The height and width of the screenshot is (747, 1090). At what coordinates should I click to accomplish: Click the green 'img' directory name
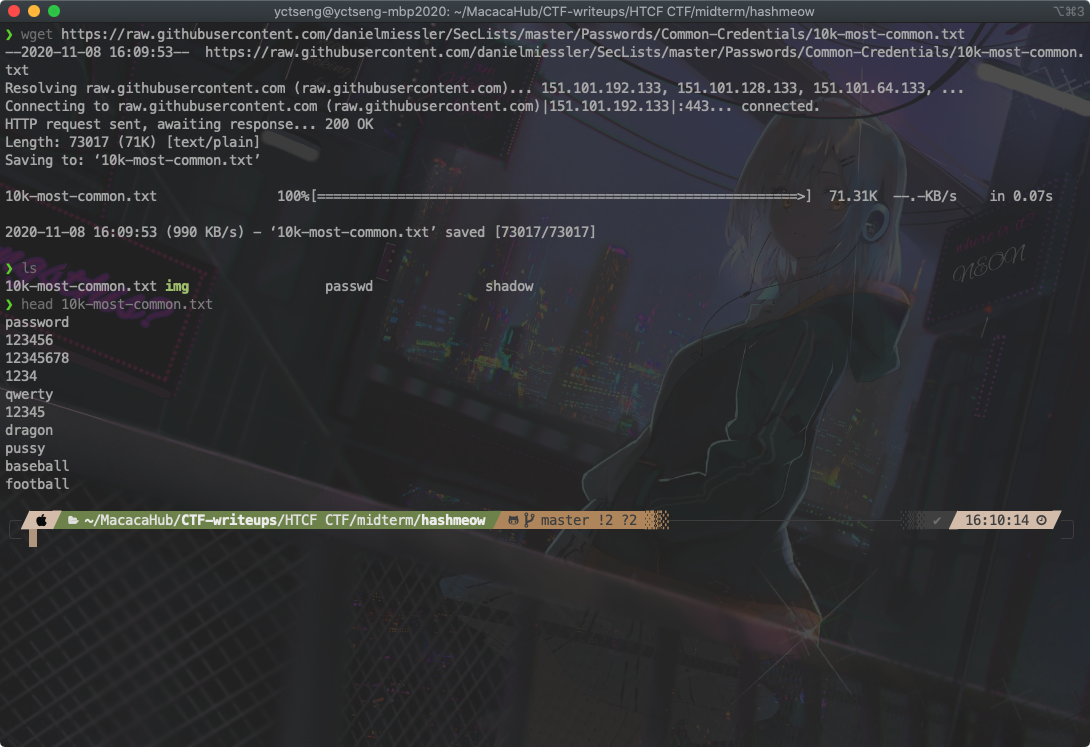(177, 286)
